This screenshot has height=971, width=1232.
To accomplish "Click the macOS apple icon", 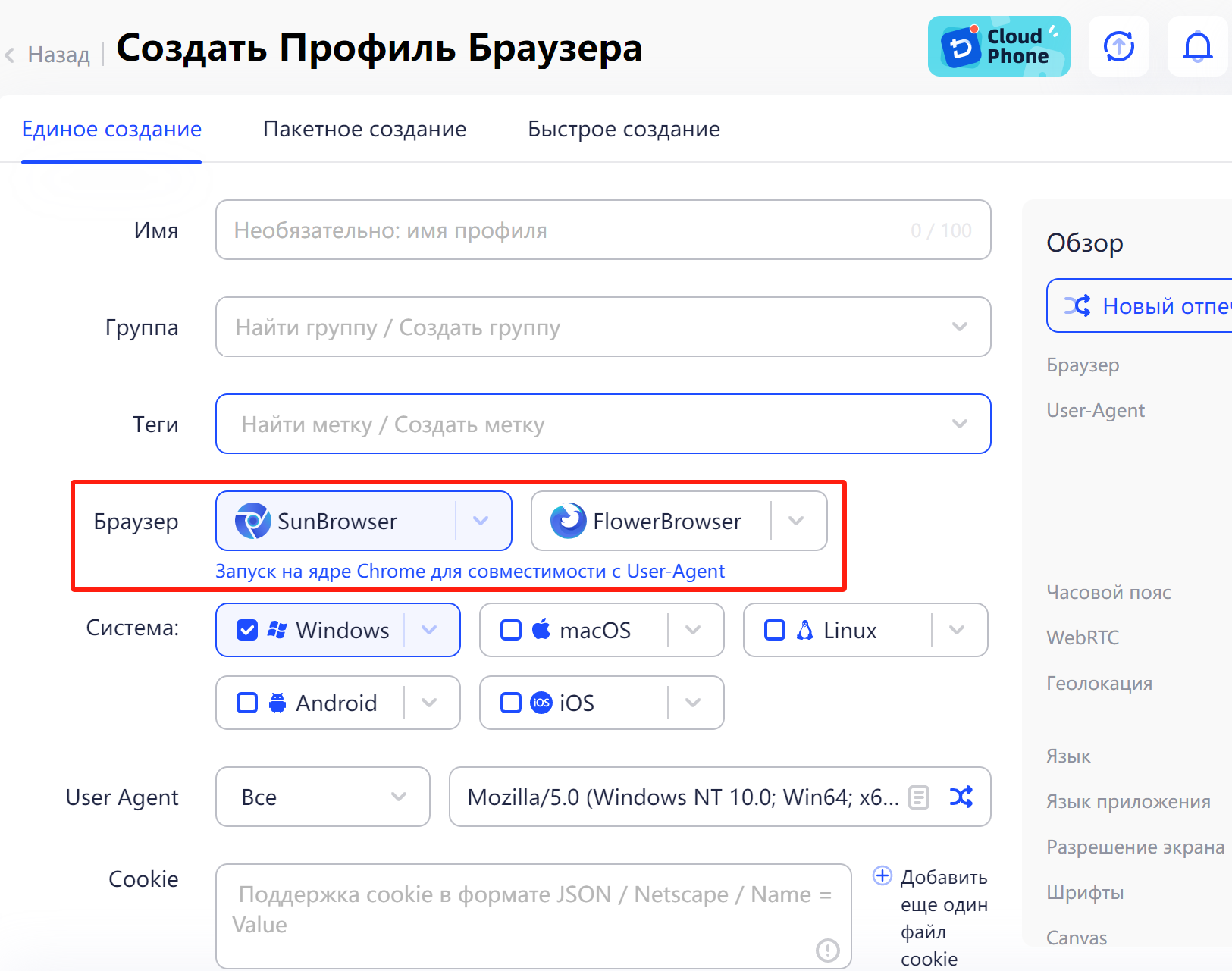I will coord(541,629).
